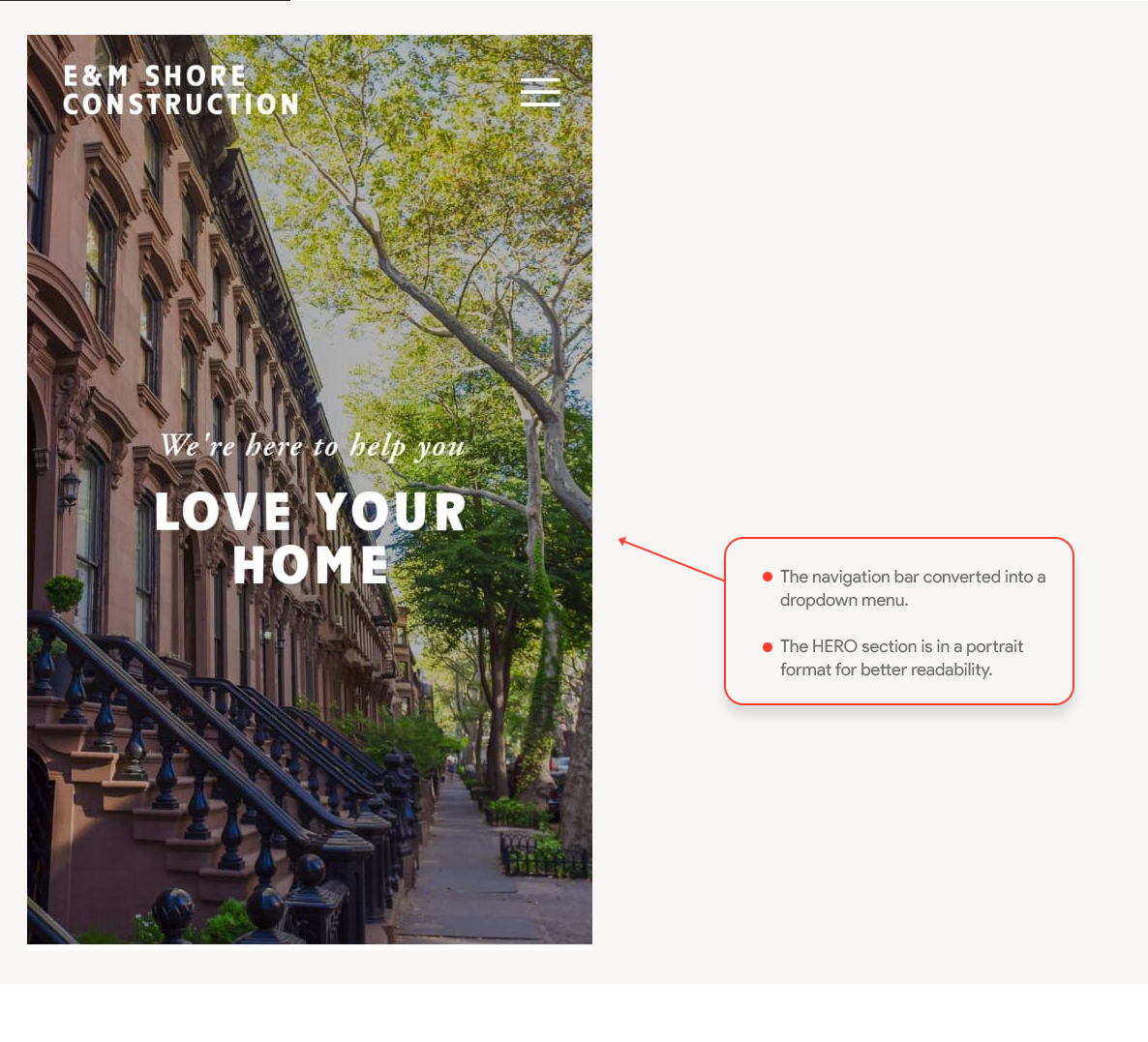1148x1042 pixels.
Task: Open the hamburger menu icon
Action: (540, 92)
